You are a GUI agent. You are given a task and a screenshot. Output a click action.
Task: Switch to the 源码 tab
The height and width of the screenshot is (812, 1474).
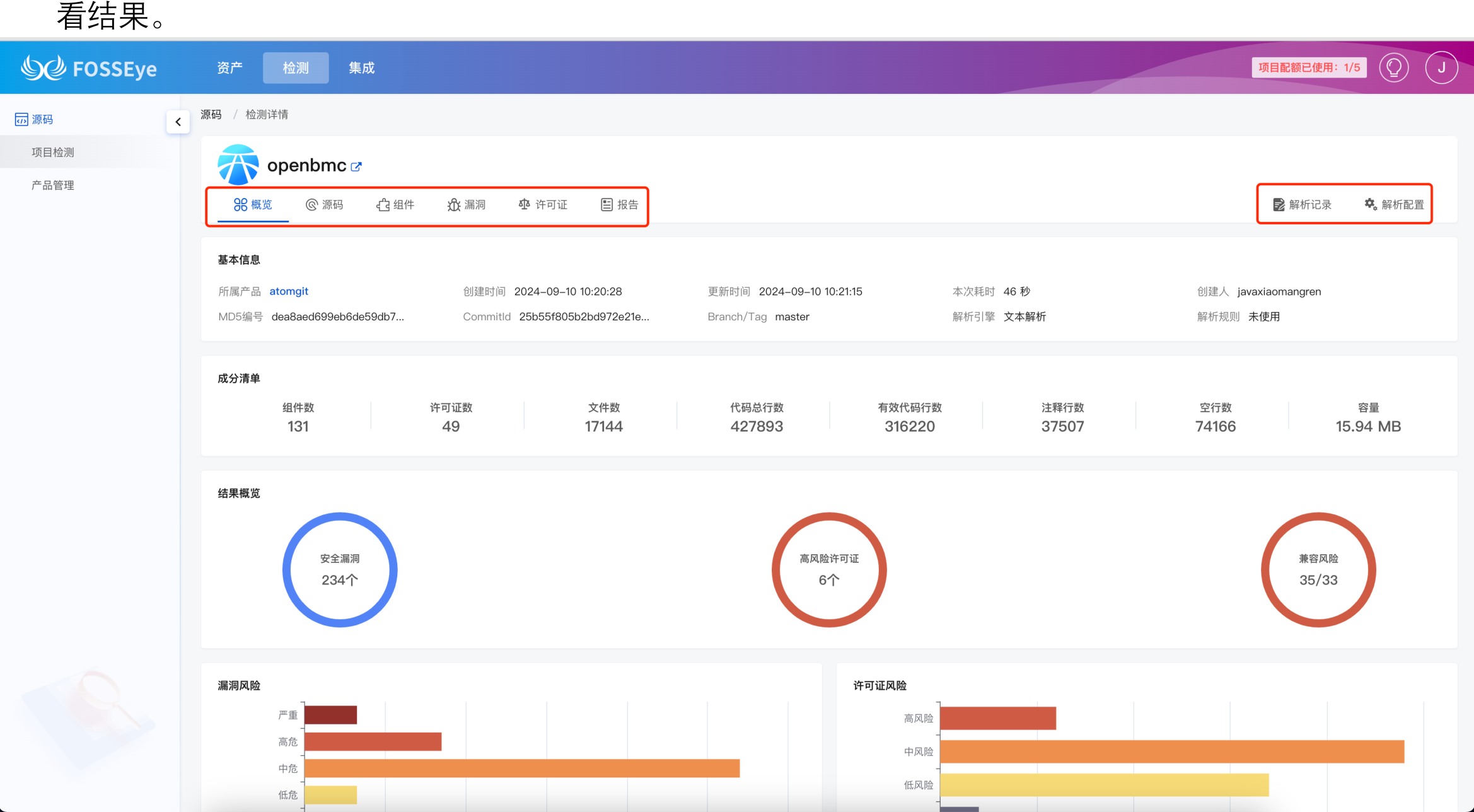tap(325, 204)
